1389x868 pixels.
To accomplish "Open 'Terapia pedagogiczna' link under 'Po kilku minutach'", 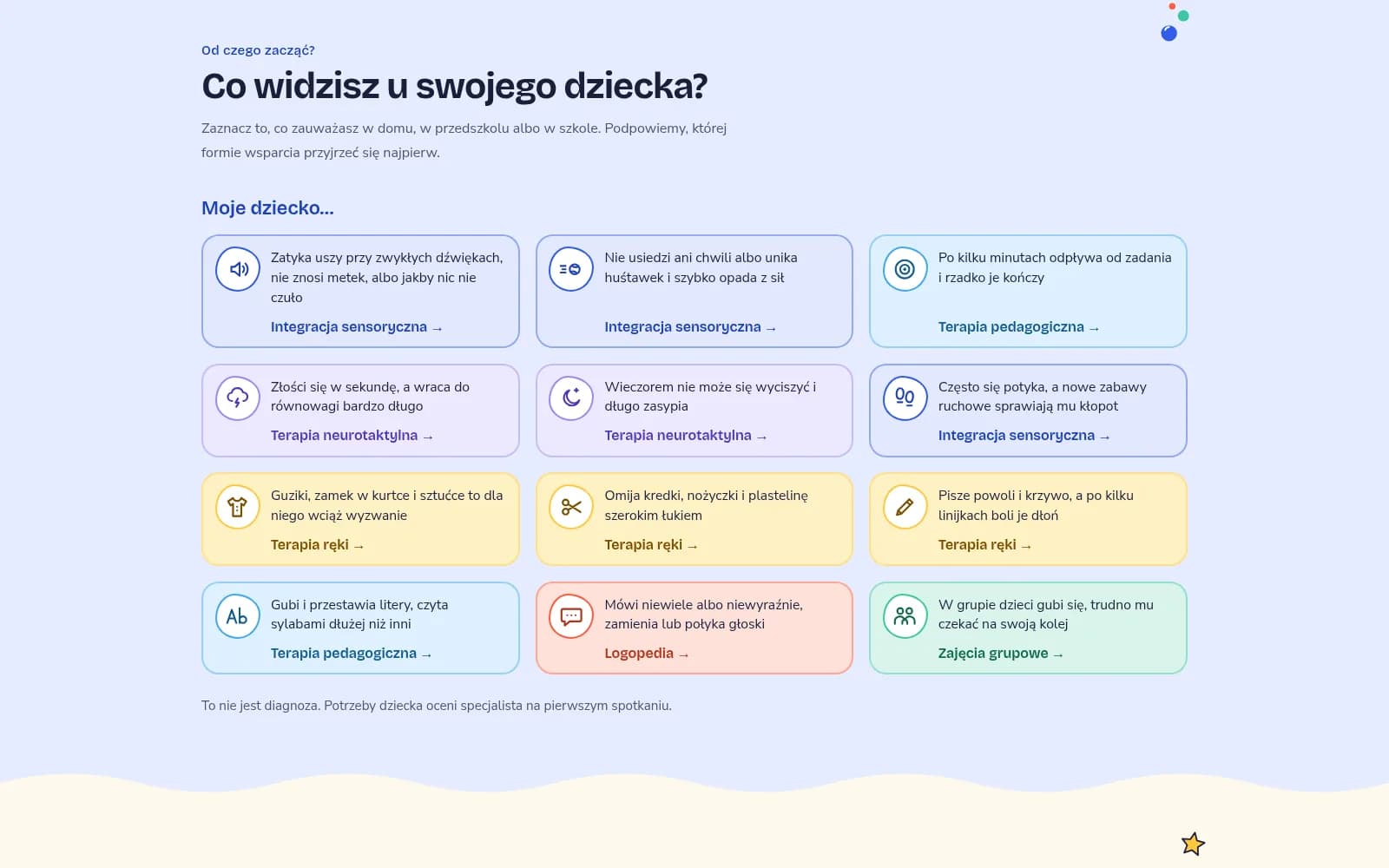I will coord(1018,327).
